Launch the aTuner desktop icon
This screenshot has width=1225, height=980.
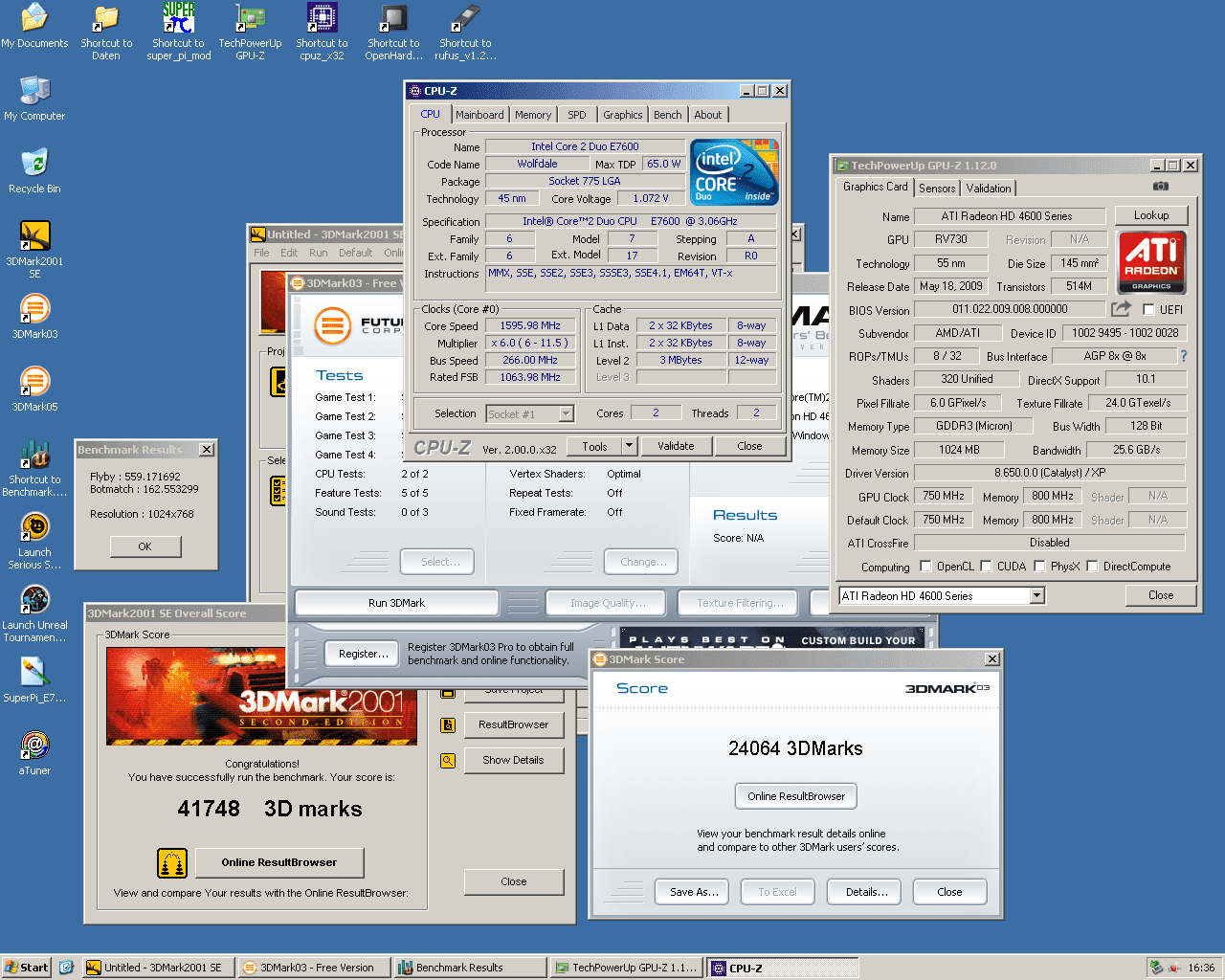tap(34, 753)
